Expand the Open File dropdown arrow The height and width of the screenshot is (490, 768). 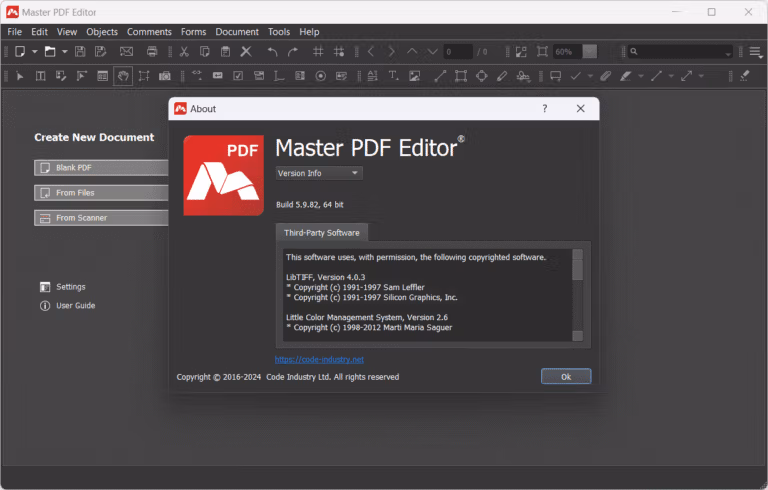tap(65, 51)
